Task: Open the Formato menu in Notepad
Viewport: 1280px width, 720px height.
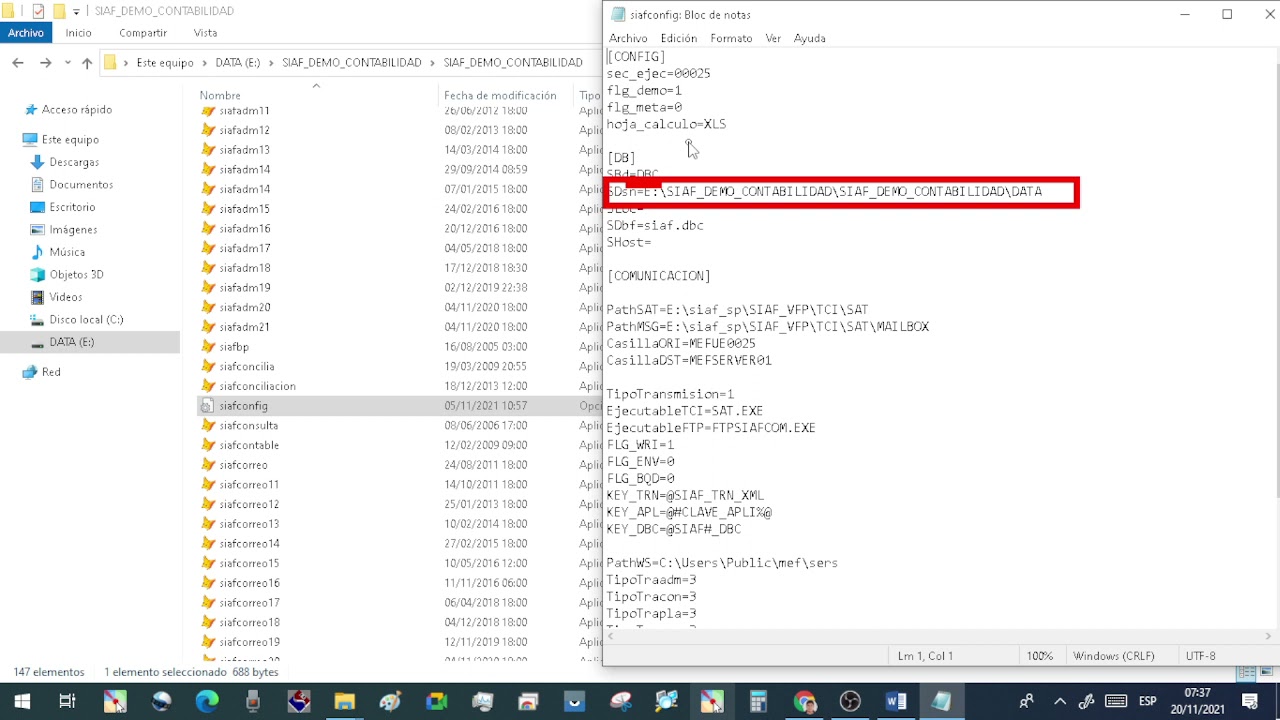Action: click(x=731, y=38)
